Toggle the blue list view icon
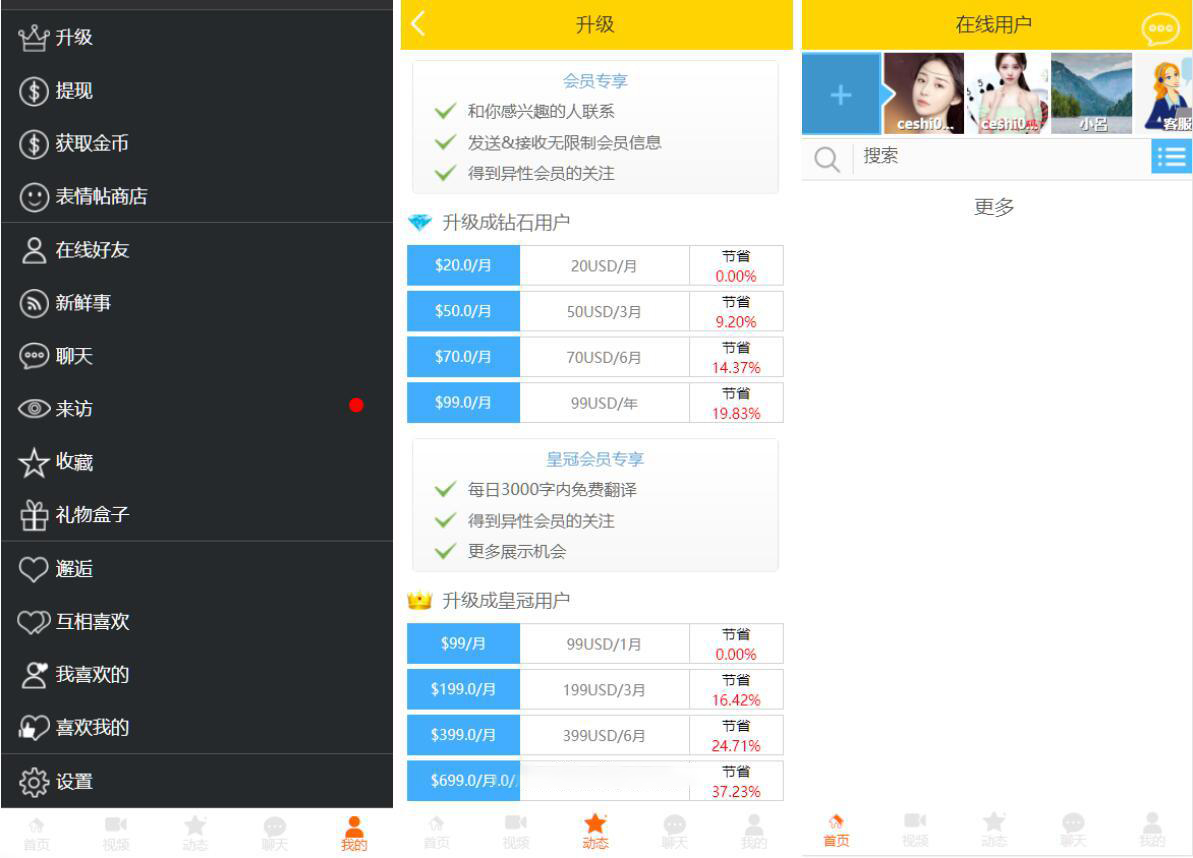 pos(1171,157)
